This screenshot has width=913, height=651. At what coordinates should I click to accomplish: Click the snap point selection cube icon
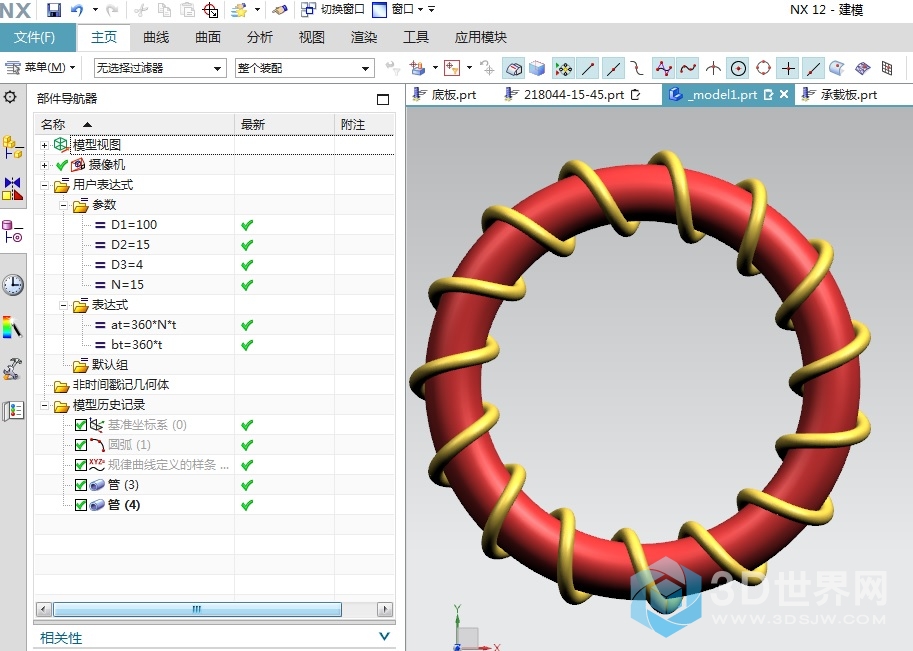tap(417, 68)
